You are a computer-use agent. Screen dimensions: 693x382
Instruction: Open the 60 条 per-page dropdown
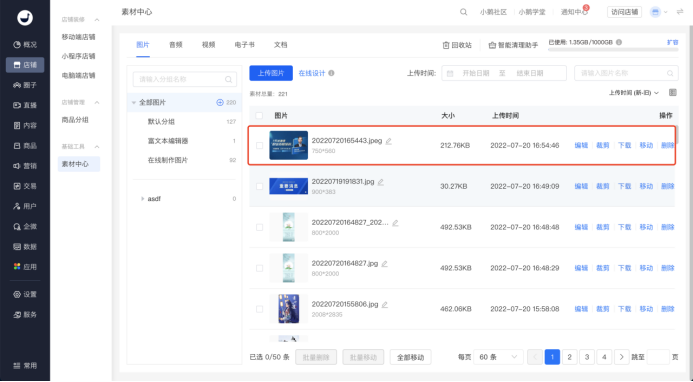(498, 357)
